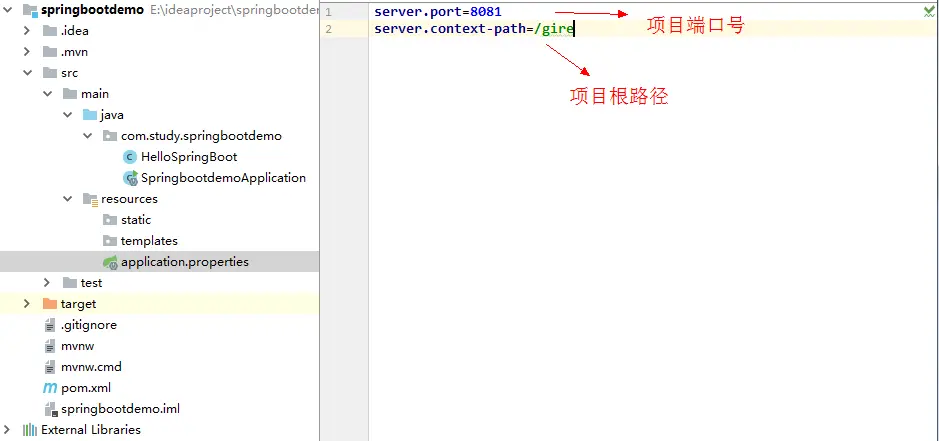Image resolution: width=939 pixels, height=441 pixels.
Task: Select the .gitignore file
Action: coord(89,325)
